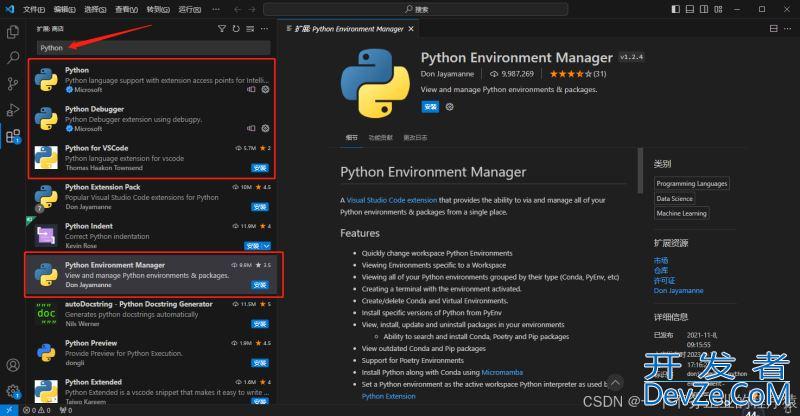The height and width of the screenshot is (416, 800).
Task: Toggle the primary sidebar visibility
Action: 676,9
